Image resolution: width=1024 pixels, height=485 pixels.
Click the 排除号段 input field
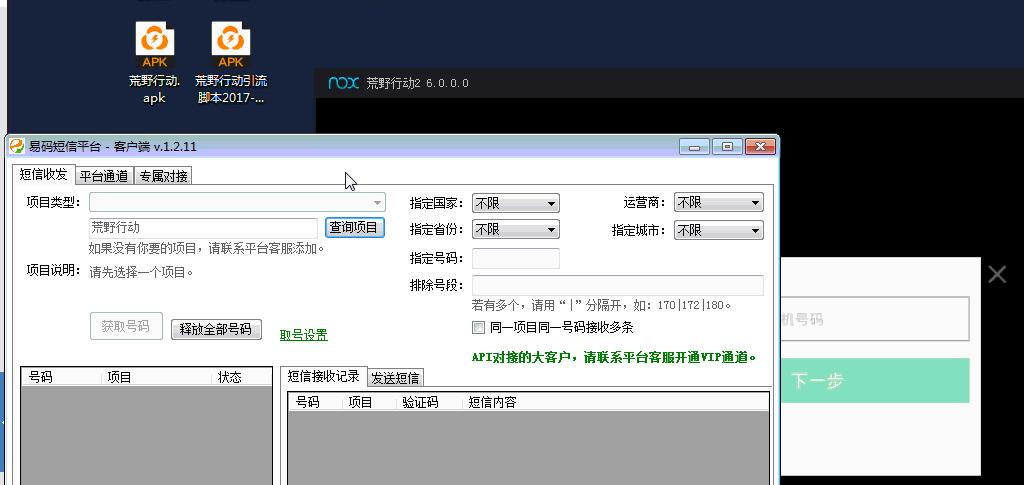click(x=617, y=285)
